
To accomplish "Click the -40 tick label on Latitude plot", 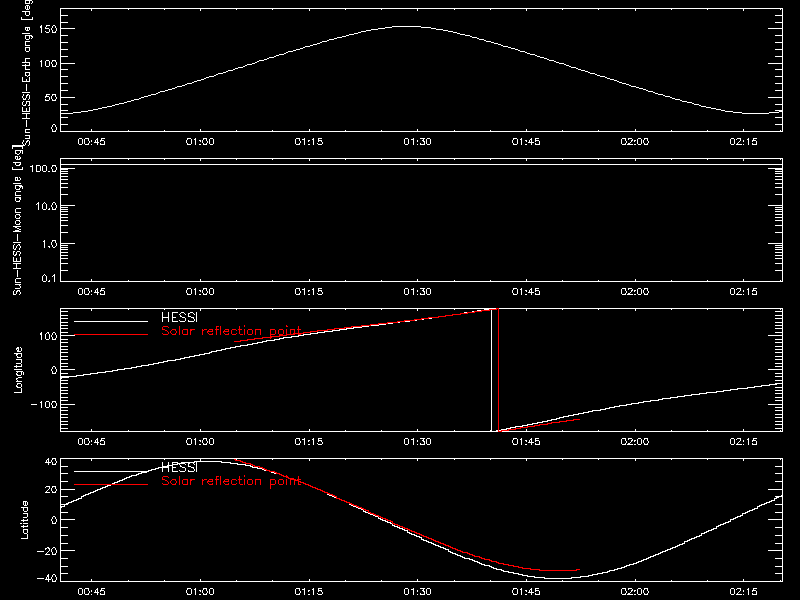I will click(47, 579).
